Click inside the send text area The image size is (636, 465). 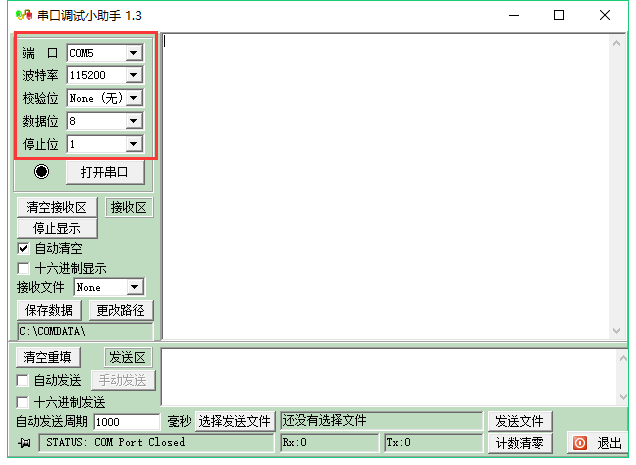(389, 377)
